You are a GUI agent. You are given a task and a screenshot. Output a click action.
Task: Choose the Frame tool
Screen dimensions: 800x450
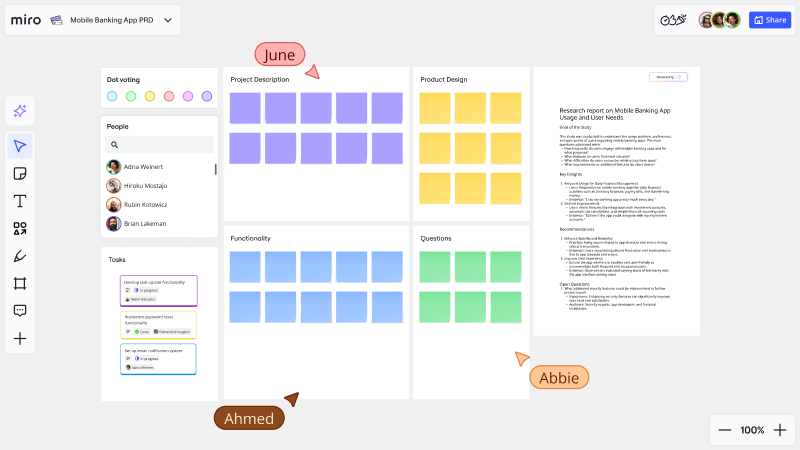pyautogui.click(x=20, y=283)
